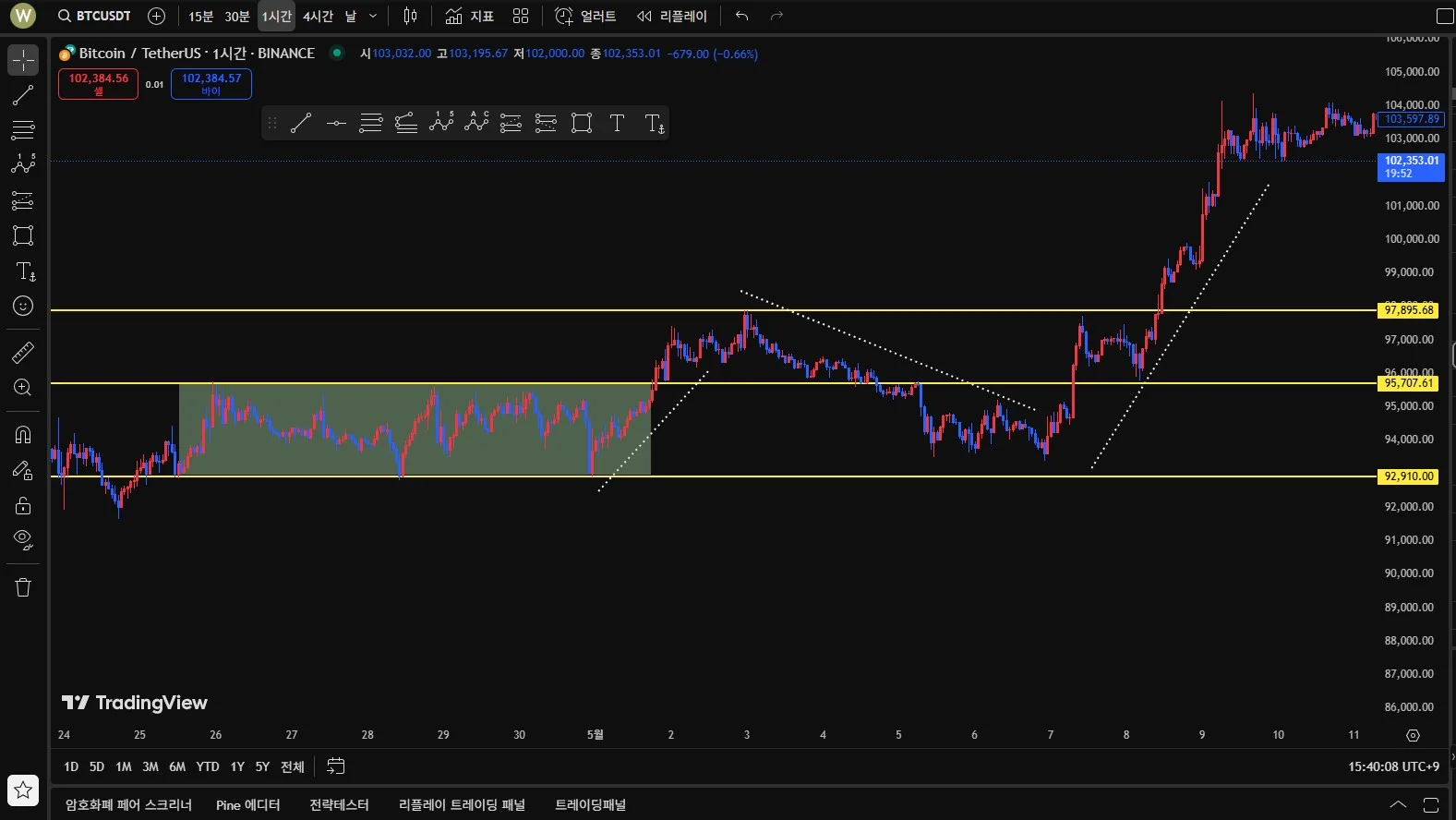1456x820 pixels.
Task: Collapse the bottom panel with chevron
Action: (1398, 804)
